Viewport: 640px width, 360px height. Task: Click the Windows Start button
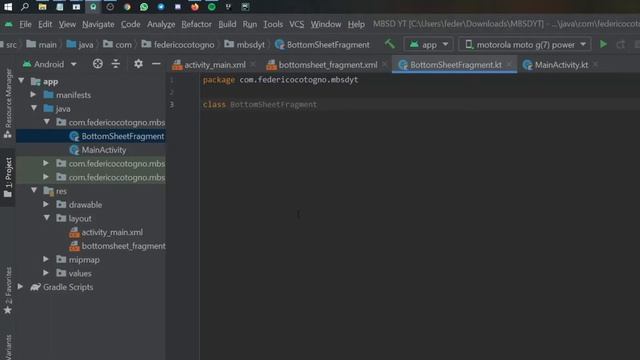pyautogui.click(x=8, y=7)
